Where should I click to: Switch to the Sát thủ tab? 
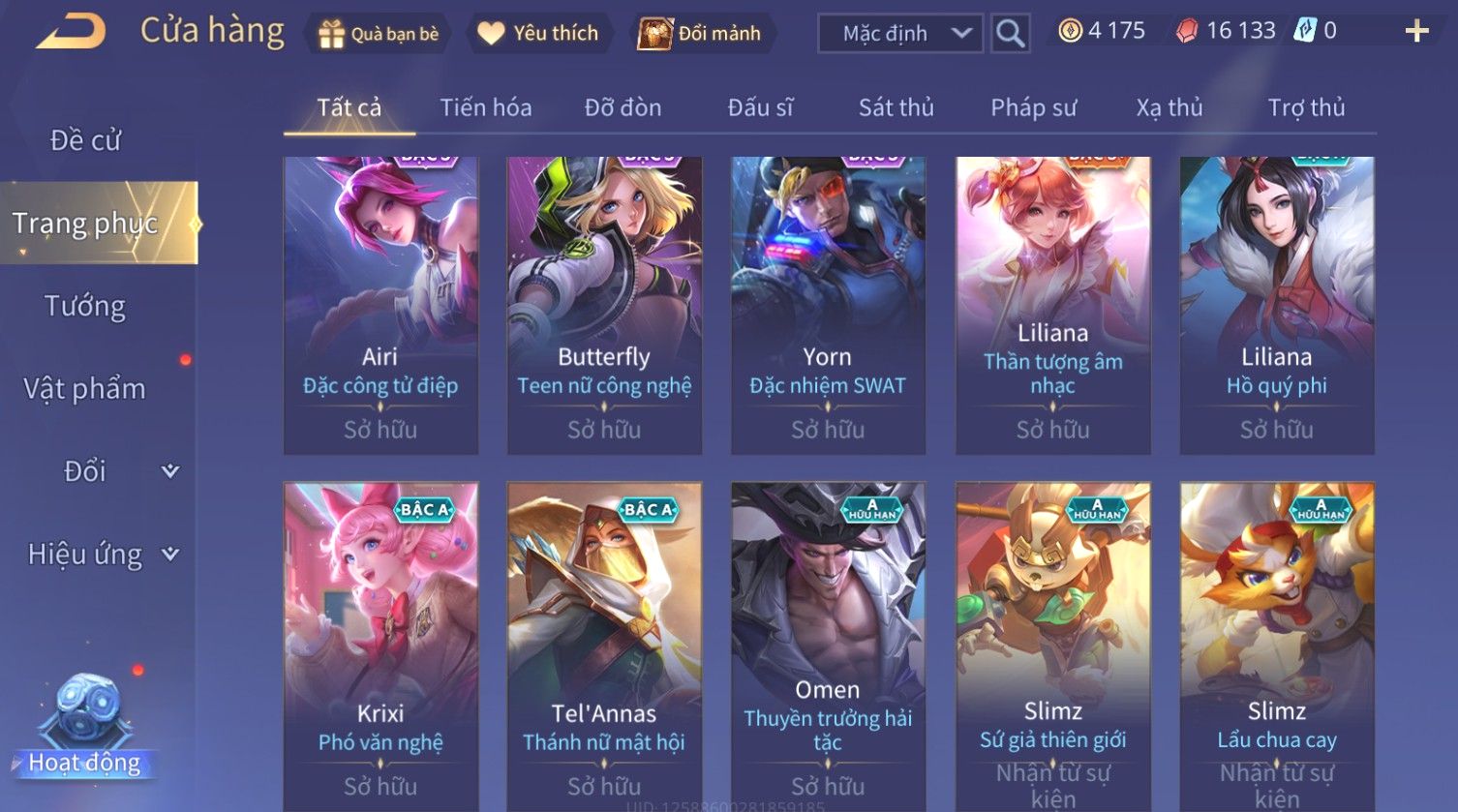896,107
